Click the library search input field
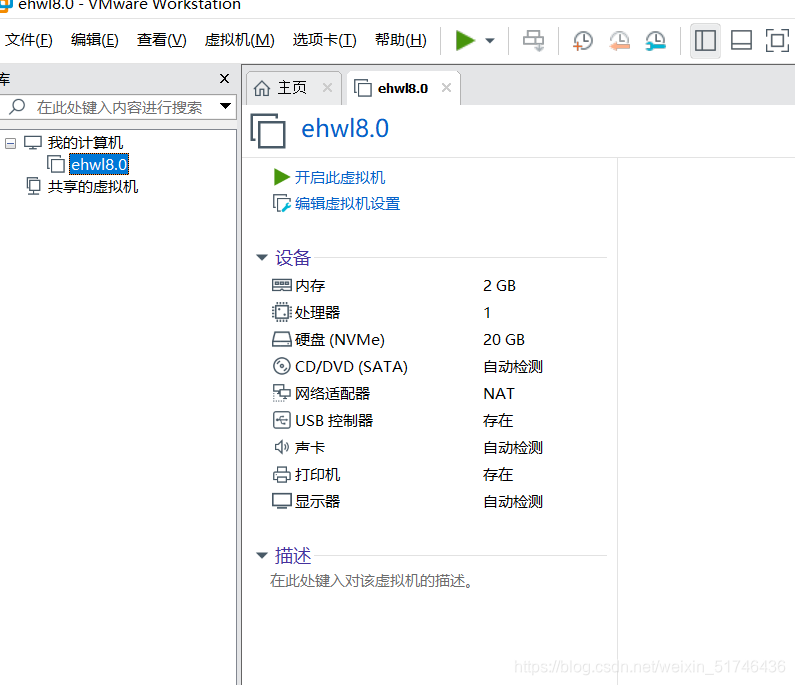This screenshot has width=795, height=685. [119, 107]
